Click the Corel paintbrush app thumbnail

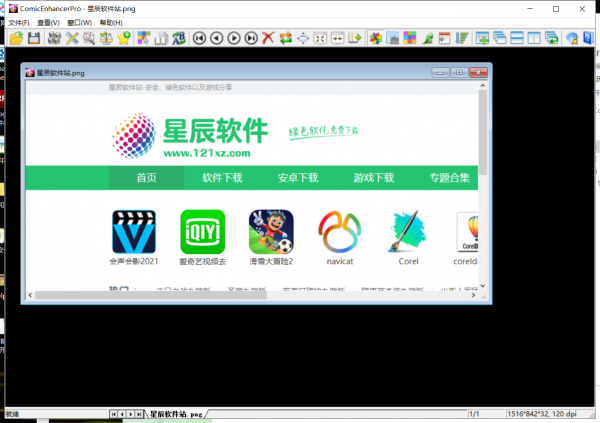408,232
